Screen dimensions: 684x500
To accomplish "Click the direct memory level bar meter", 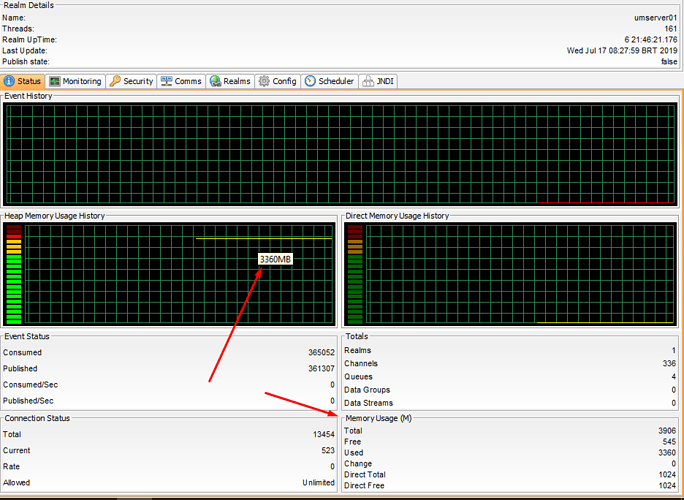I will [x=355, y=274].
